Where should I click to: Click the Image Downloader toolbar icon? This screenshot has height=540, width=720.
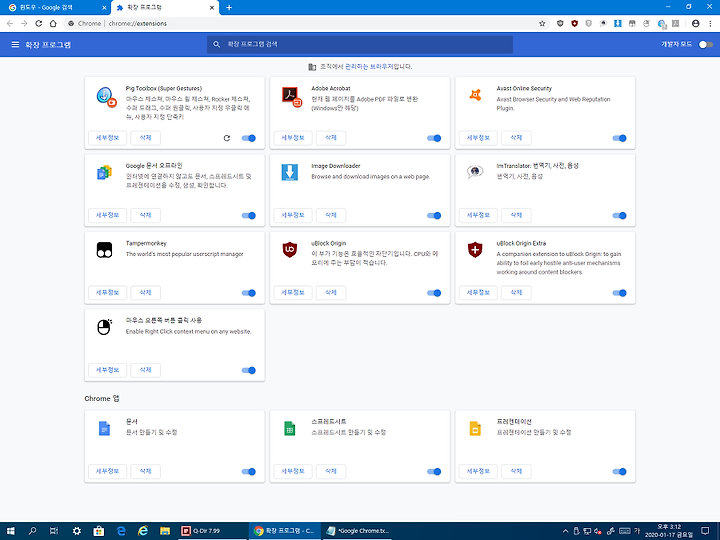tap(618, 23)
